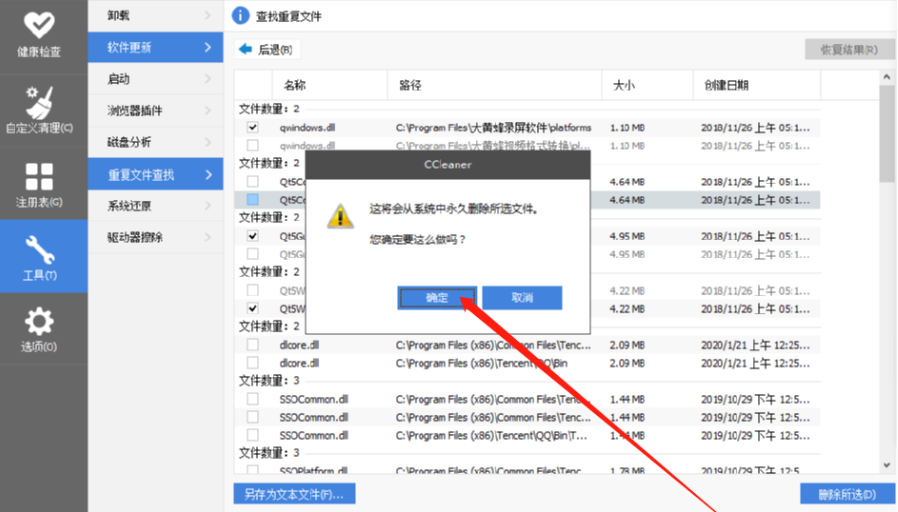Click the back arrow icon (后退)

tap(245, 49)
